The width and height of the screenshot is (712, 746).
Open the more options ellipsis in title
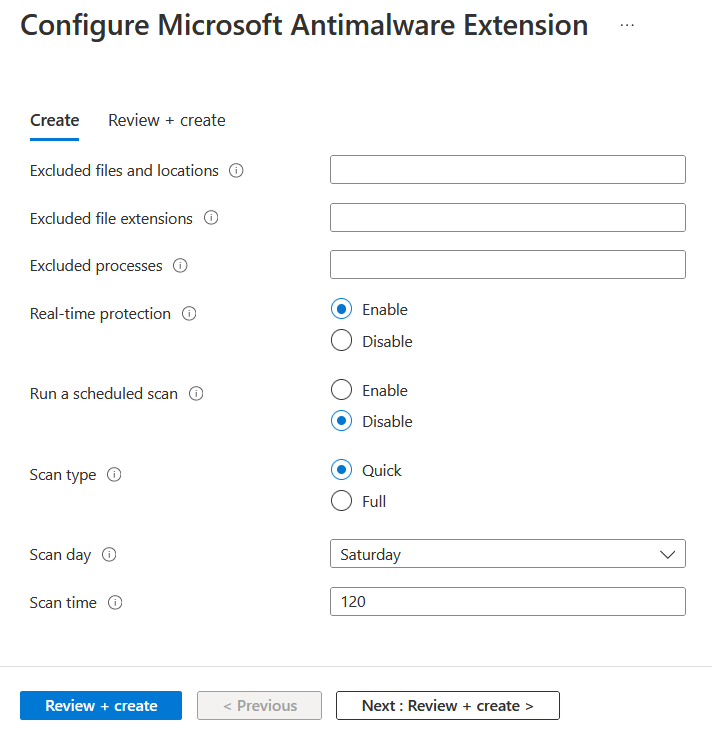click(627, 25)
